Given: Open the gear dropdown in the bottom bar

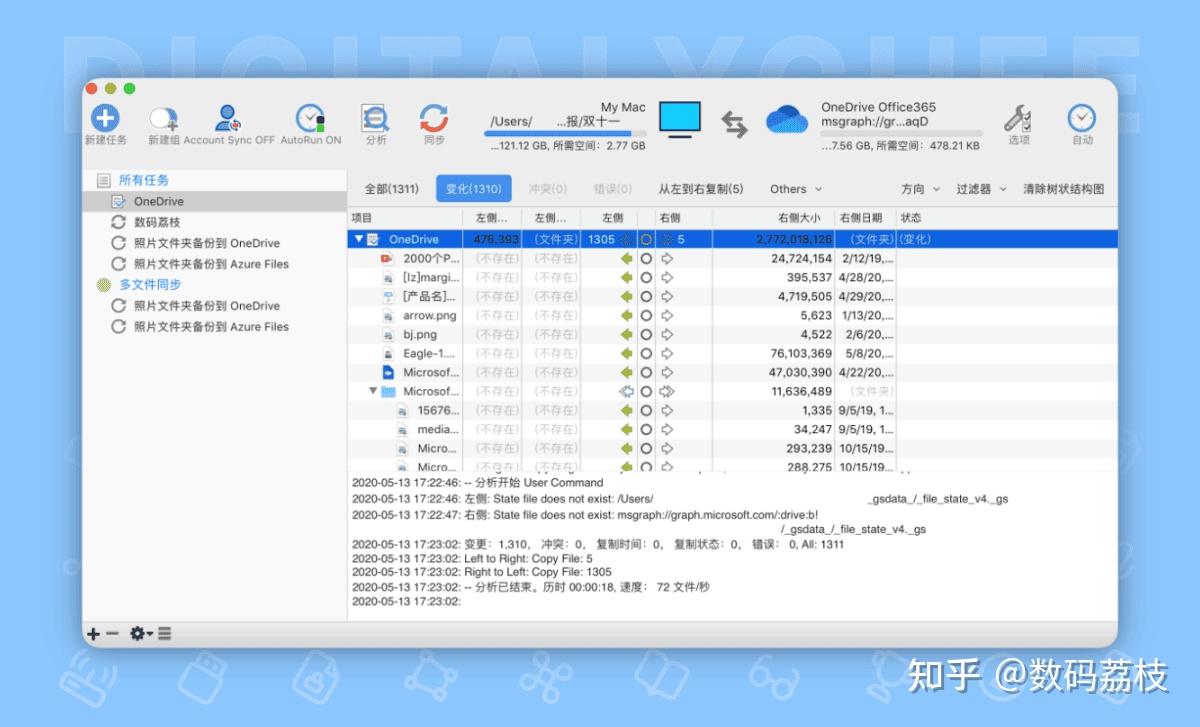Looking at the screenshot, I should (140, 634).
